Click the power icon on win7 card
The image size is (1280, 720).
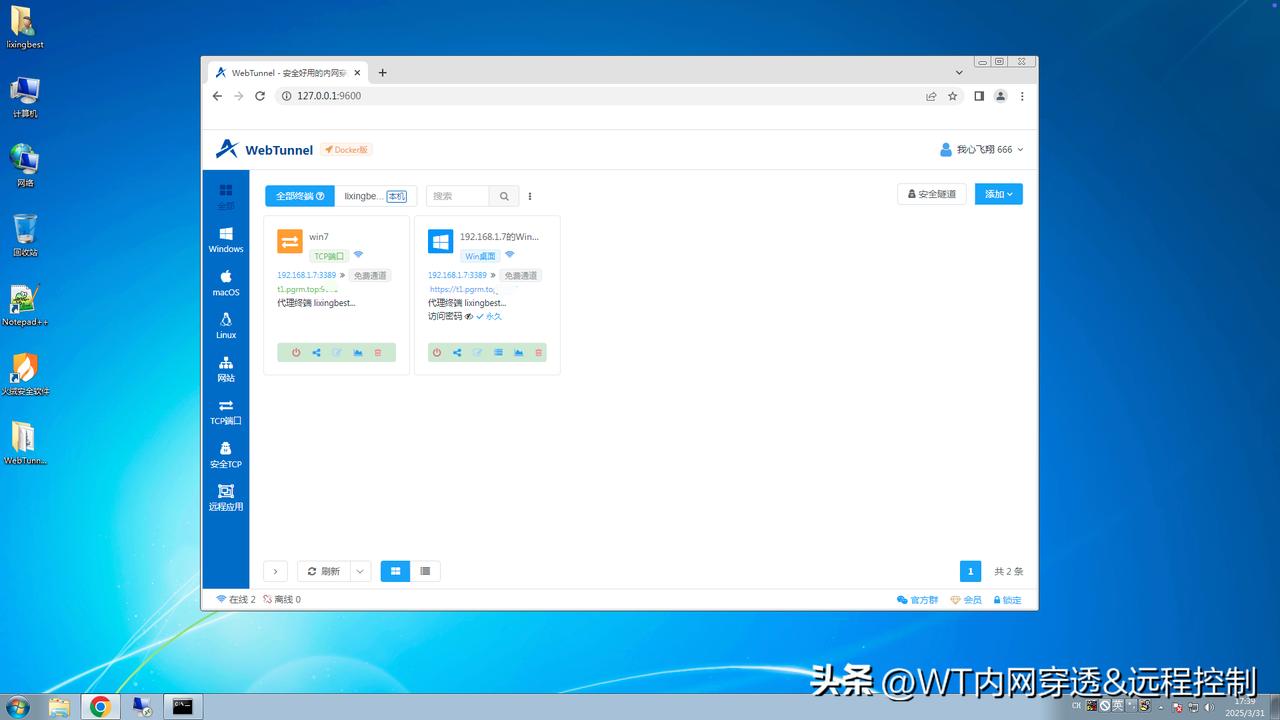pos(296,352)
